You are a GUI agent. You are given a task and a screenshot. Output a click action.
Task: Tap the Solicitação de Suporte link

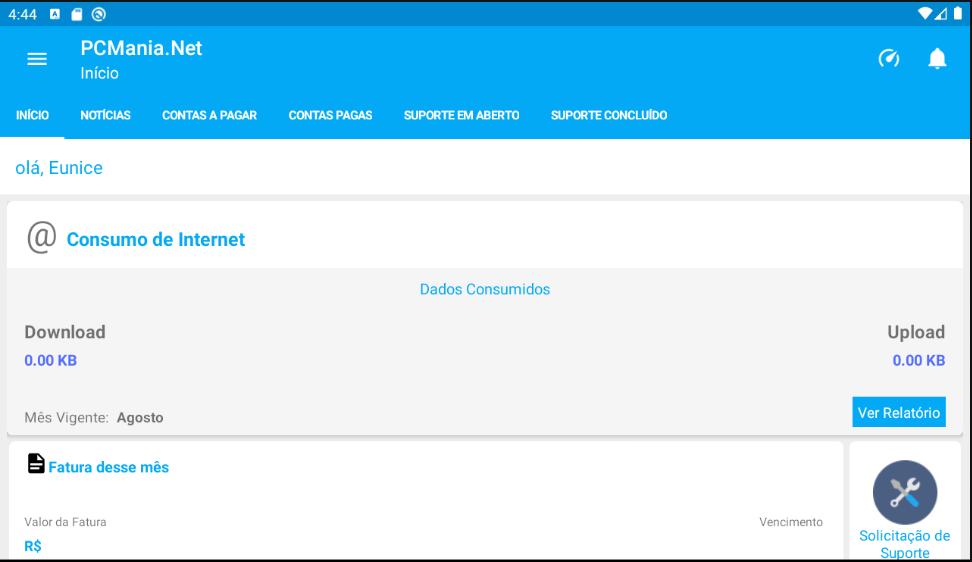coord(904,544)
